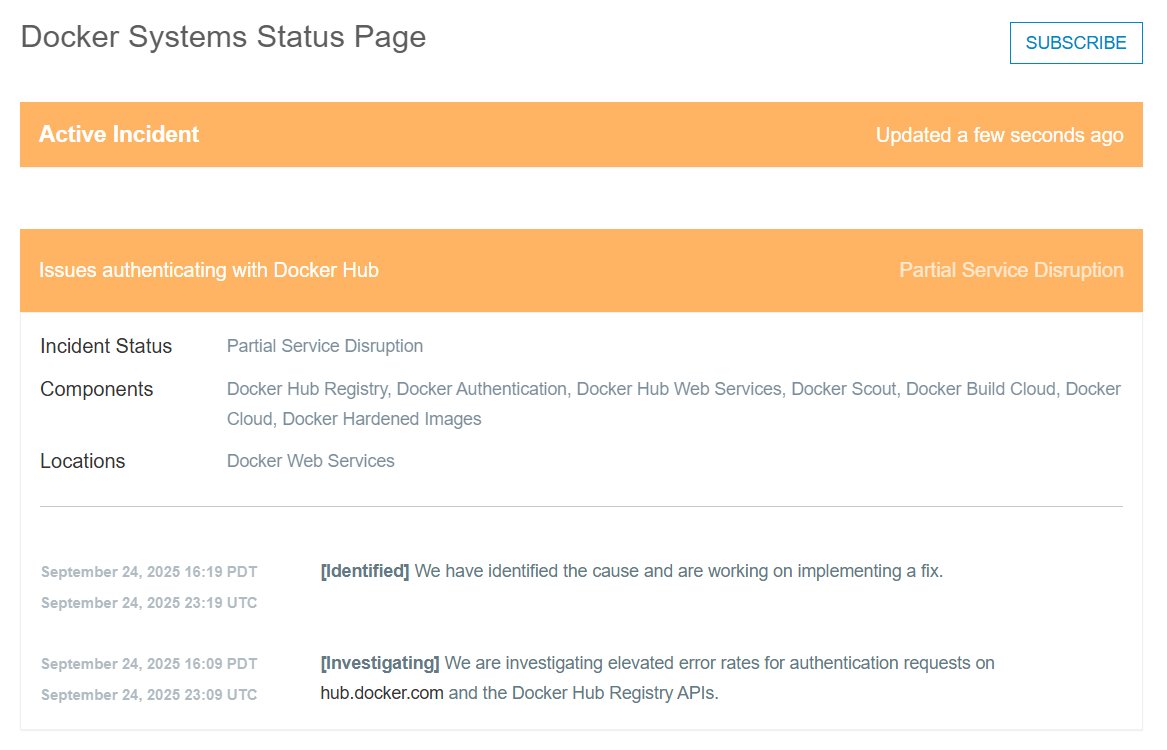
Task: Click the 'Updated a few seconds ago' text
Action: (x=1000, y=135)
